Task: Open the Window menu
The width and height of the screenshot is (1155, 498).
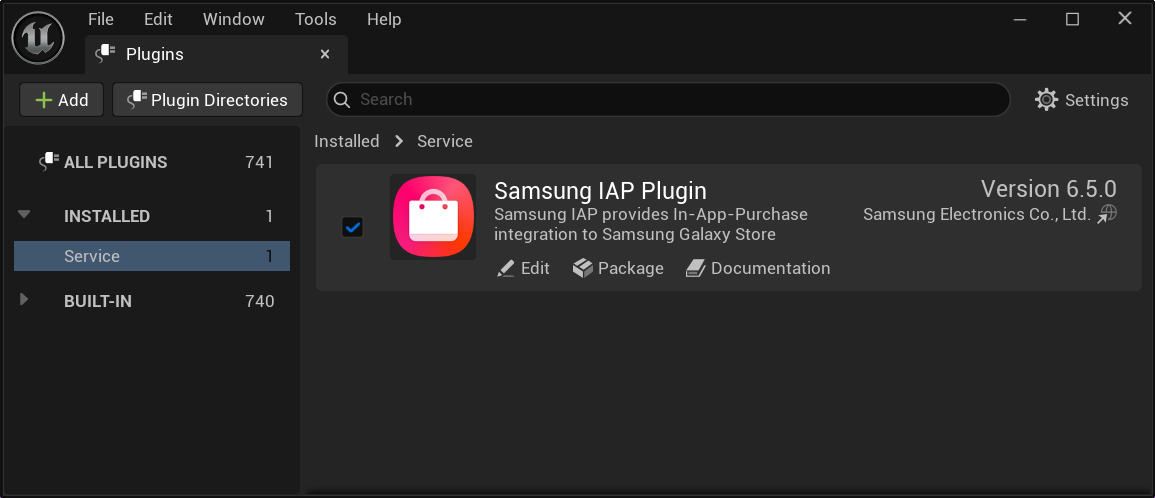Action: pos(233,19)
